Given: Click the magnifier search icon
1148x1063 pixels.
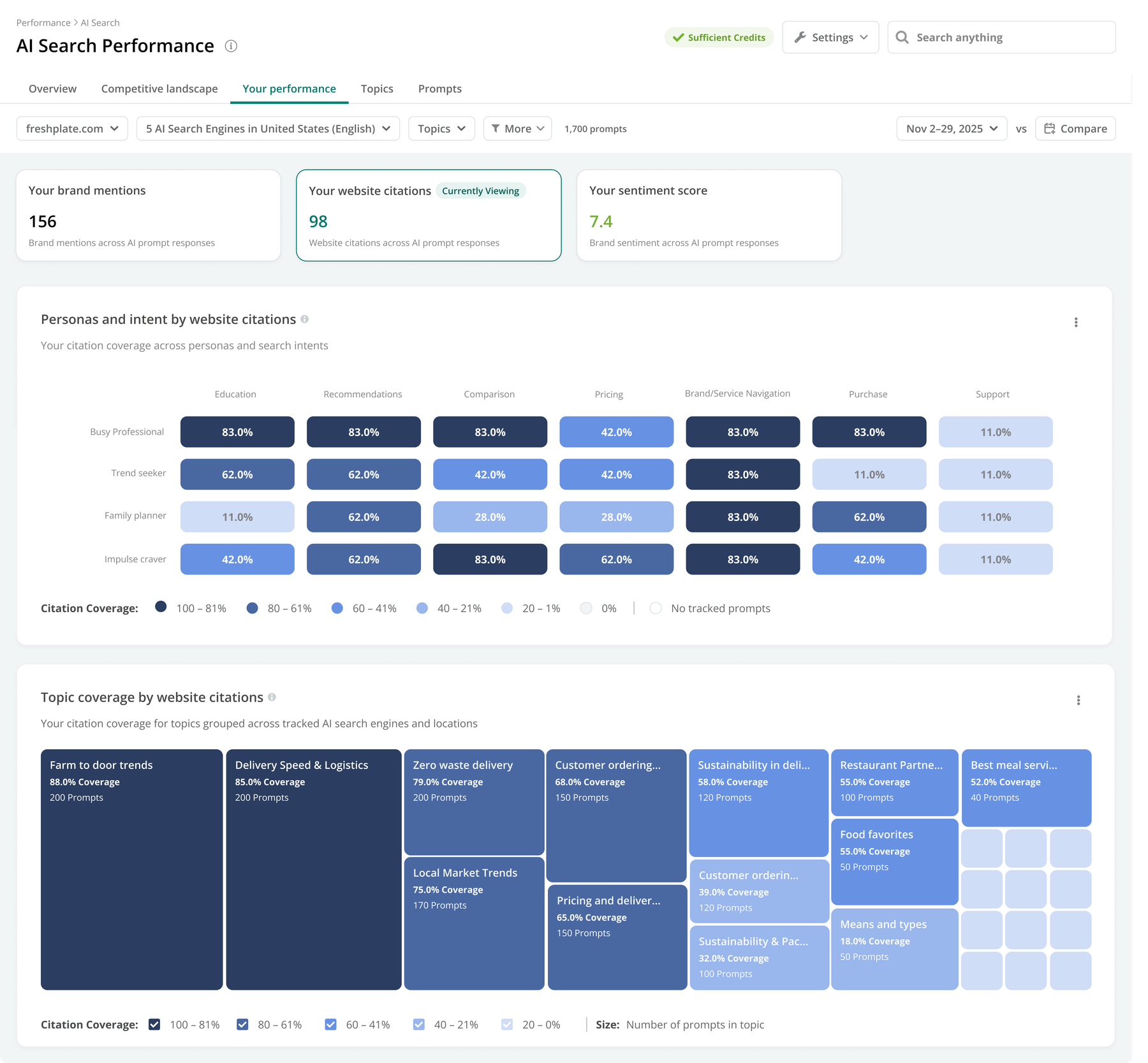Looking at the screenshot, I should [902, 38].
